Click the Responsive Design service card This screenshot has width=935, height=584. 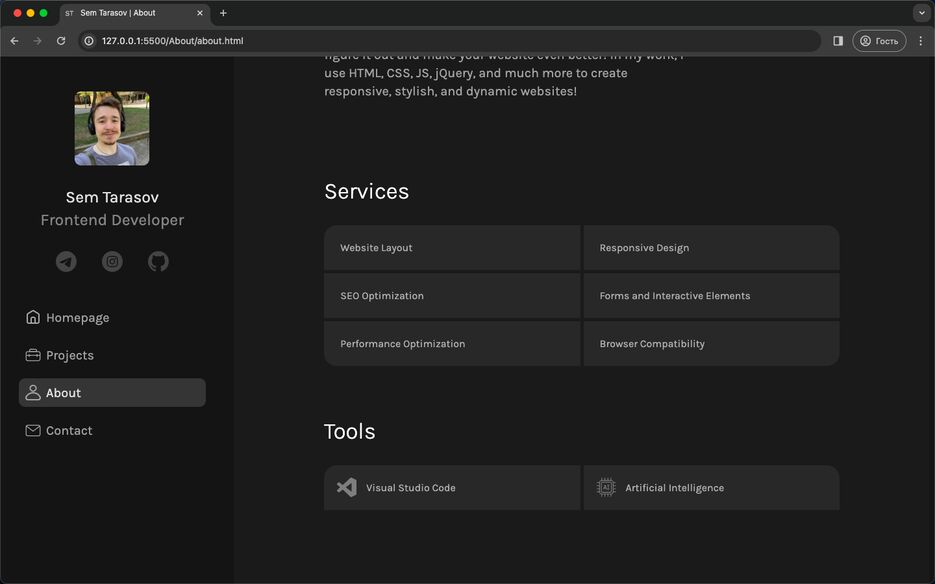click(x=711, y=248)
